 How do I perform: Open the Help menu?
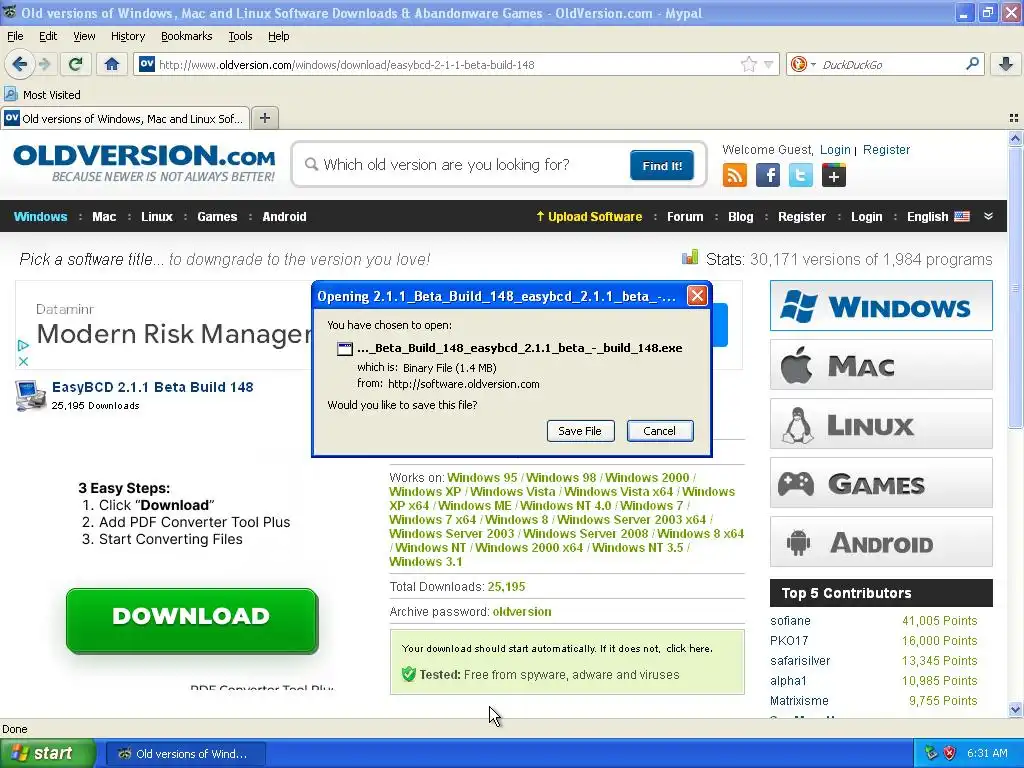[x=278, y=36]
